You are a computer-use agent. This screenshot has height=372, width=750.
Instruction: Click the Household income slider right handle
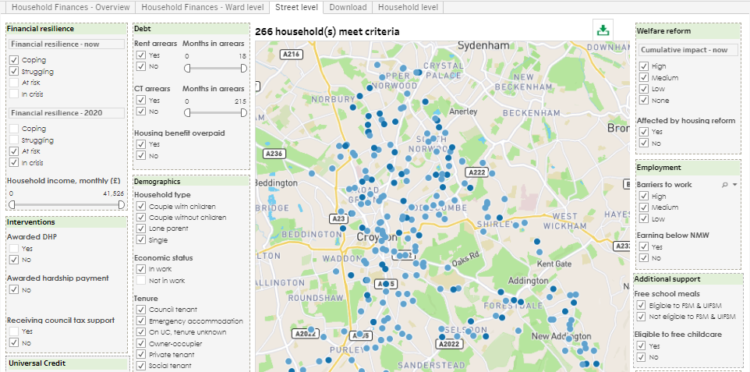pos(121,205)
